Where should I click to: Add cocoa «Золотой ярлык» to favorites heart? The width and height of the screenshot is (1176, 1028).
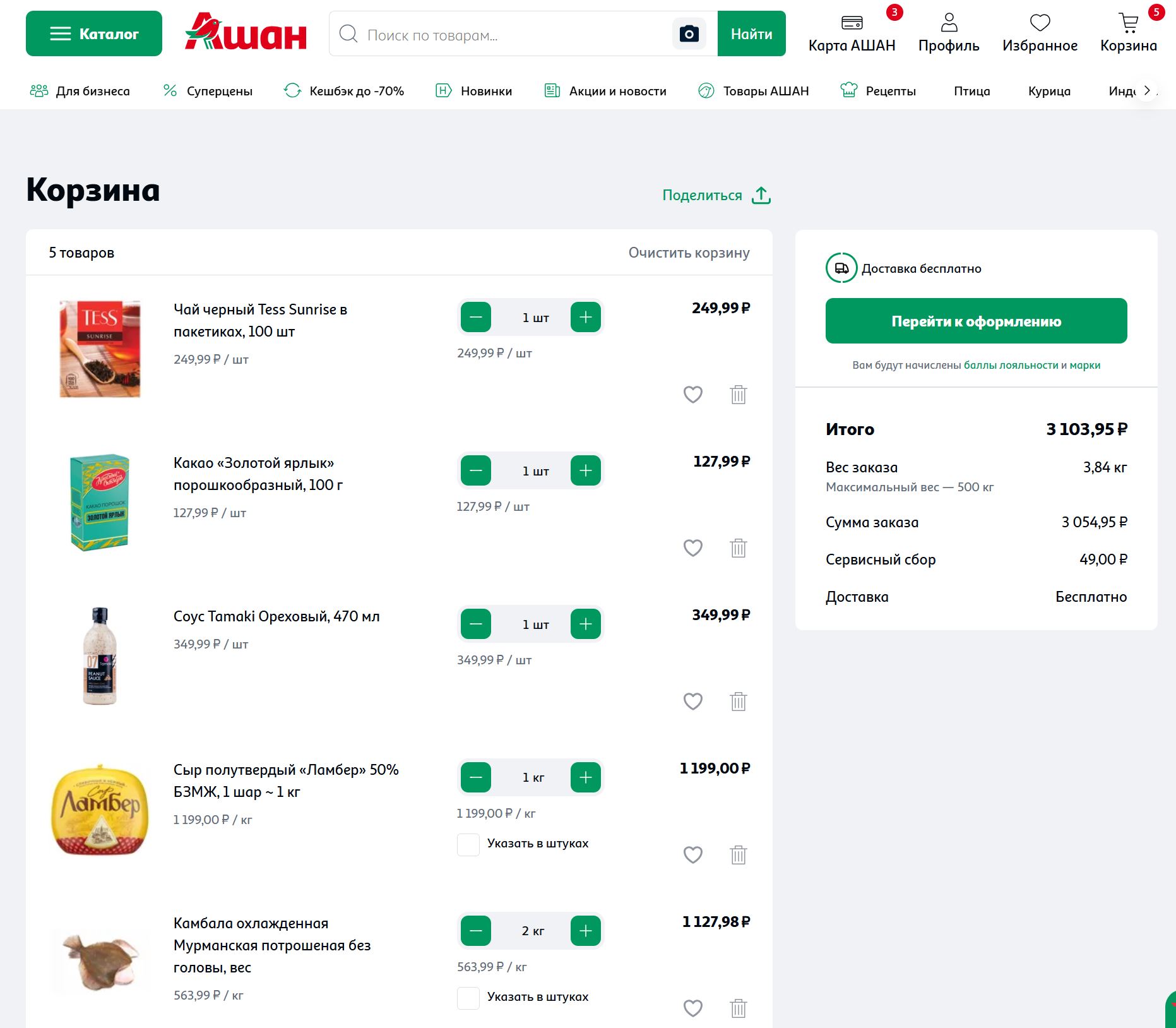692,548
